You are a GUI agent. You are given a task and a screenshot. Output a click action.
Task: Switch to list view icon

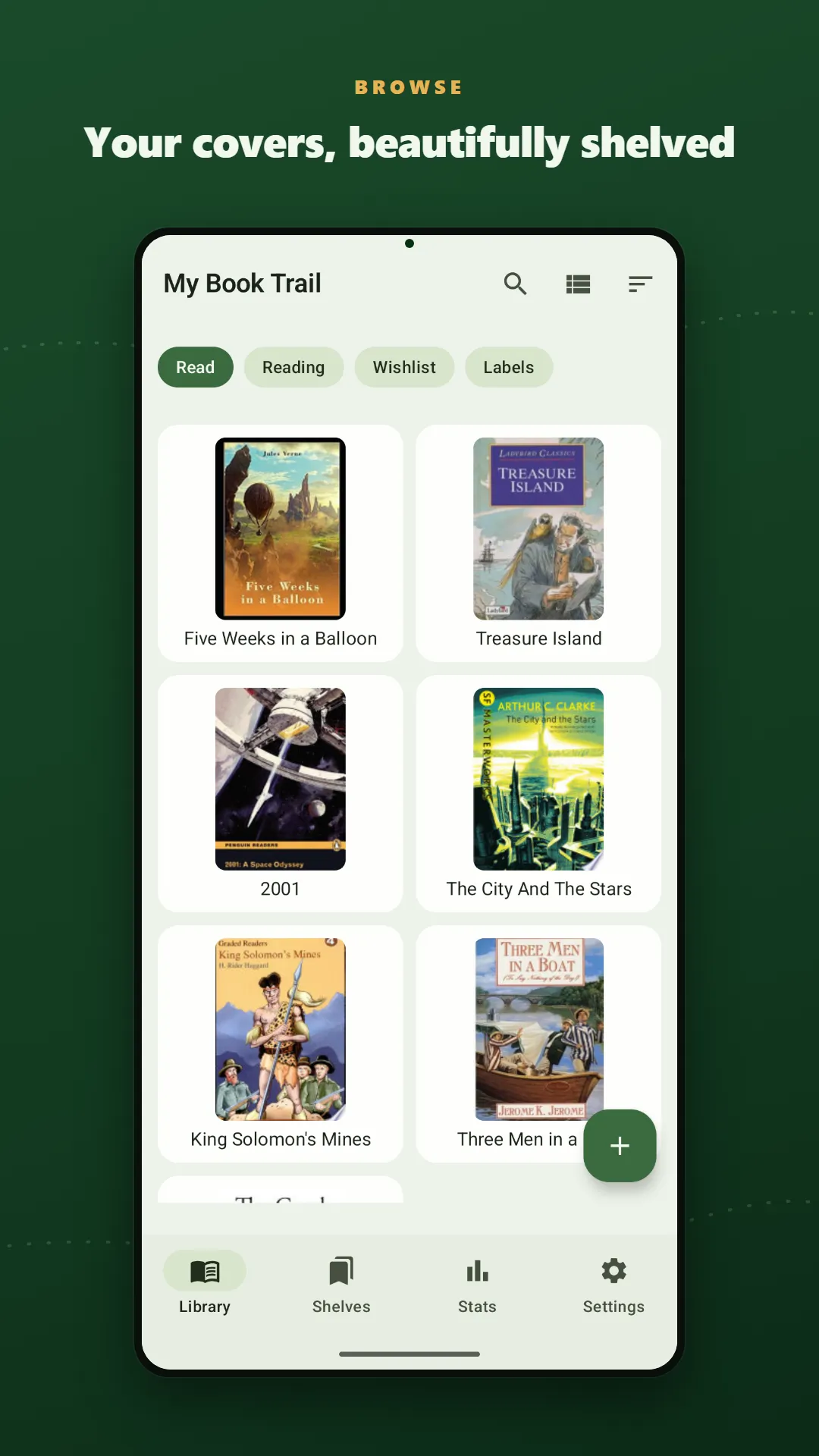tap(578, 284)
